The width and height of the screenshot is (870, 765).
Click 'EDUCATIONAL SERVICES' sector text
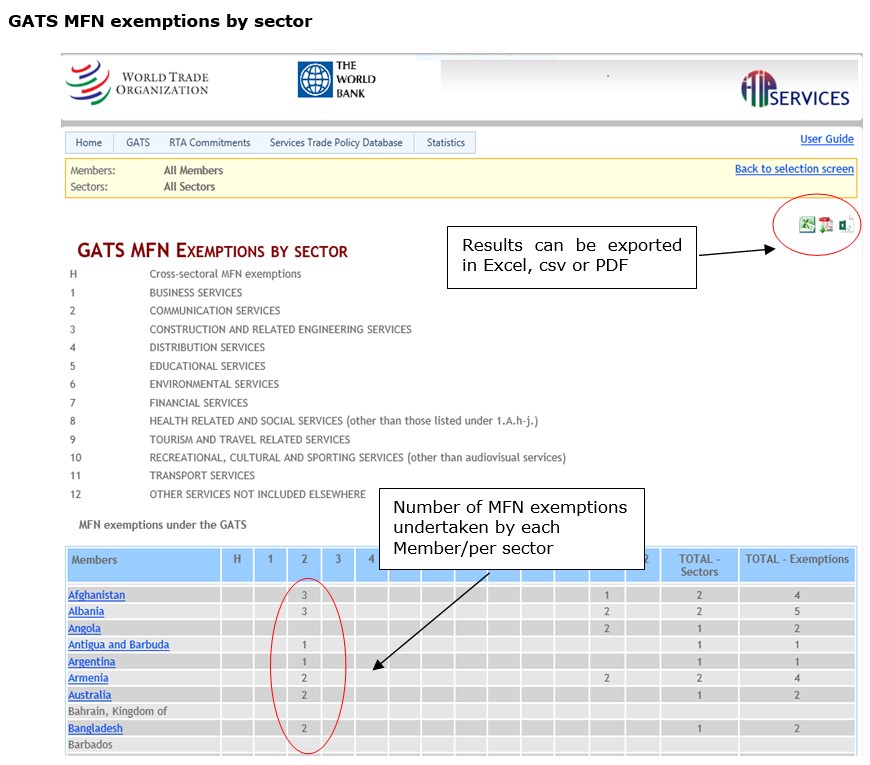point(208,366)
